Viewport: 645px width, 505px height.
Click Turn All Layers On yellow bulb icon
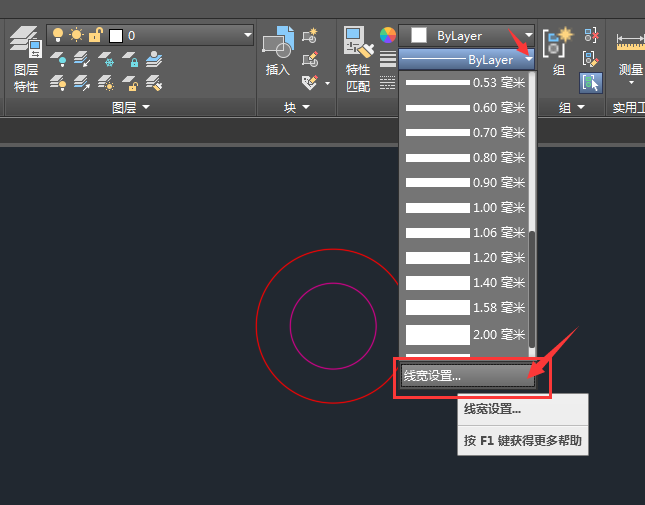pyautogui.click(x=58, y=83)
